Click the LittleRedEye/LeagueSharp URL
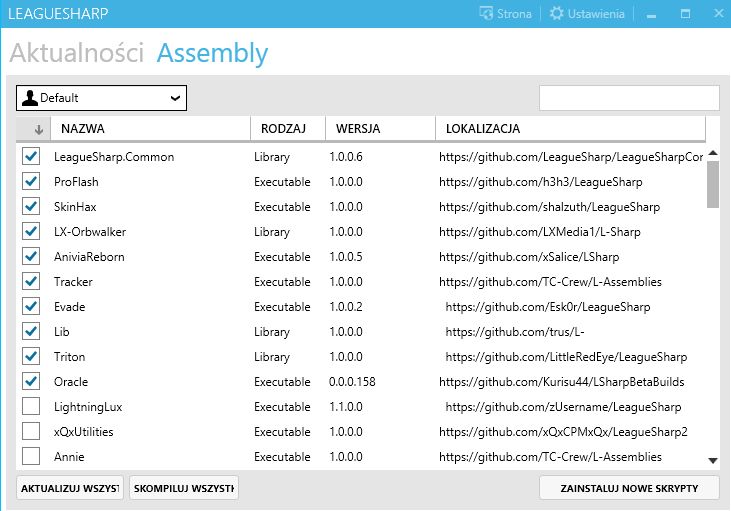 566,357
